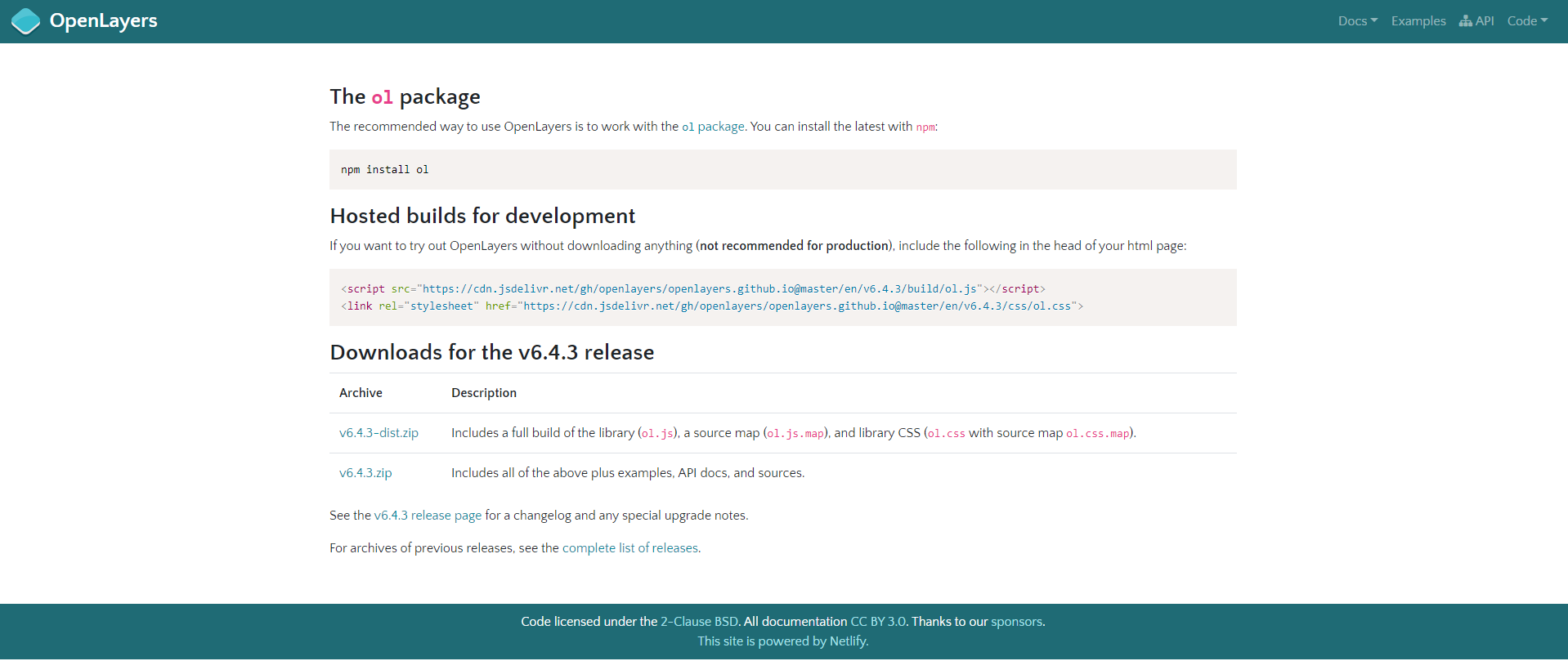This screenshot has height=661, width=1568.
Task: Click 'This site is powered by Netlify'
Action: coord(782,641)
